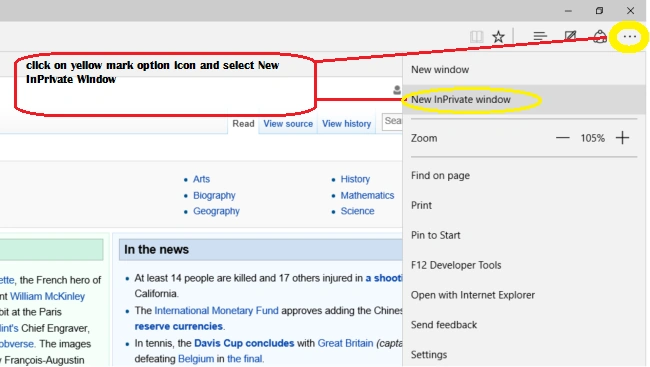Close the Edge browser window
Screen dimensions: 650x367
[630, 11]
